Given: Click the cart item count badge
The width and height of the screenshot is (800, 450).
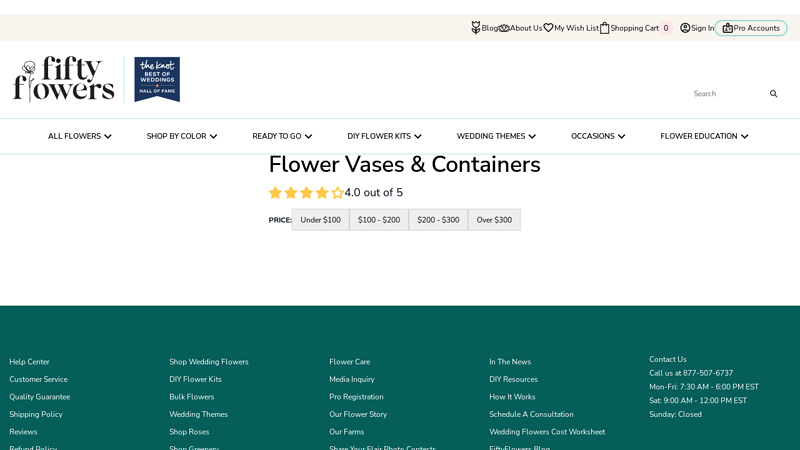Looking at the screenshot, I should pos(666,28).
